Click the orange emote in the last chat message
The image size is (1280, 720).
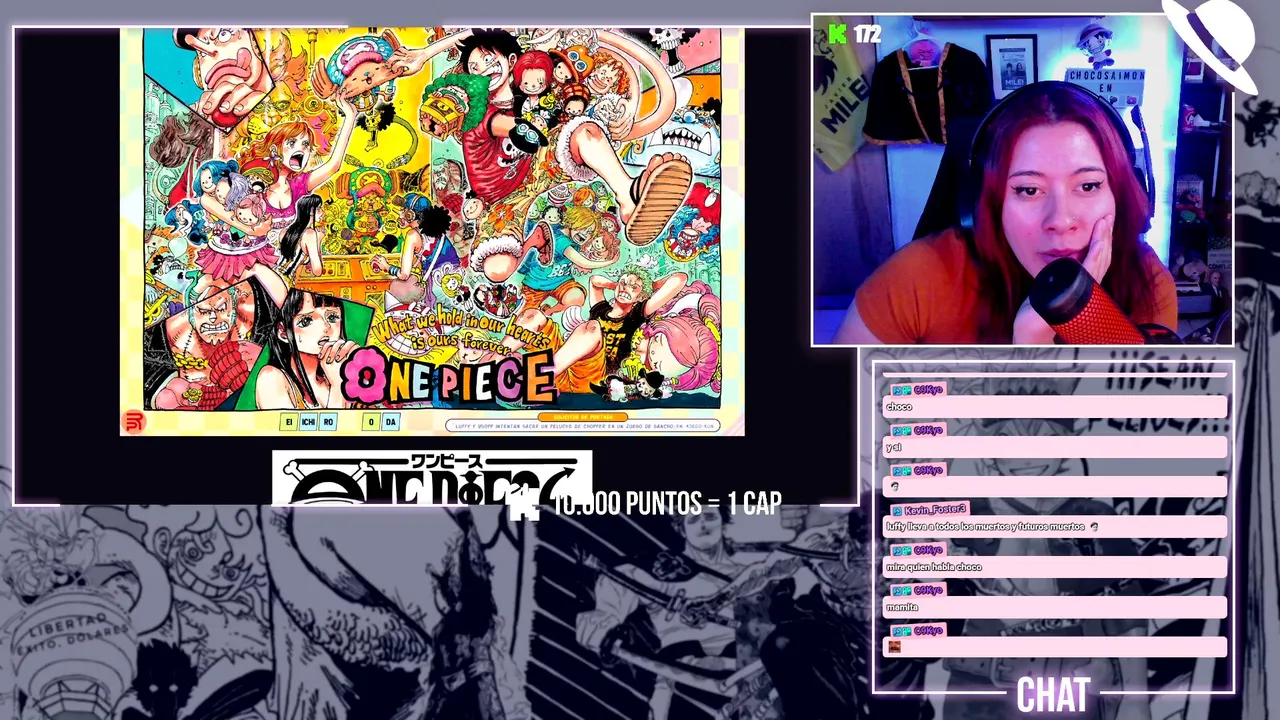click(x=895, y=647)
